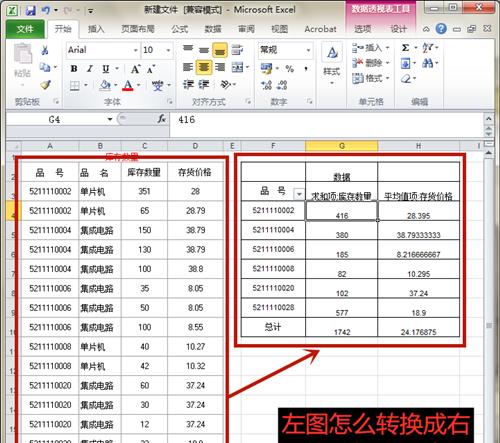Click the blue help question mark icon
The height and width of the screenshot is (443, 500).
point(441,29)
